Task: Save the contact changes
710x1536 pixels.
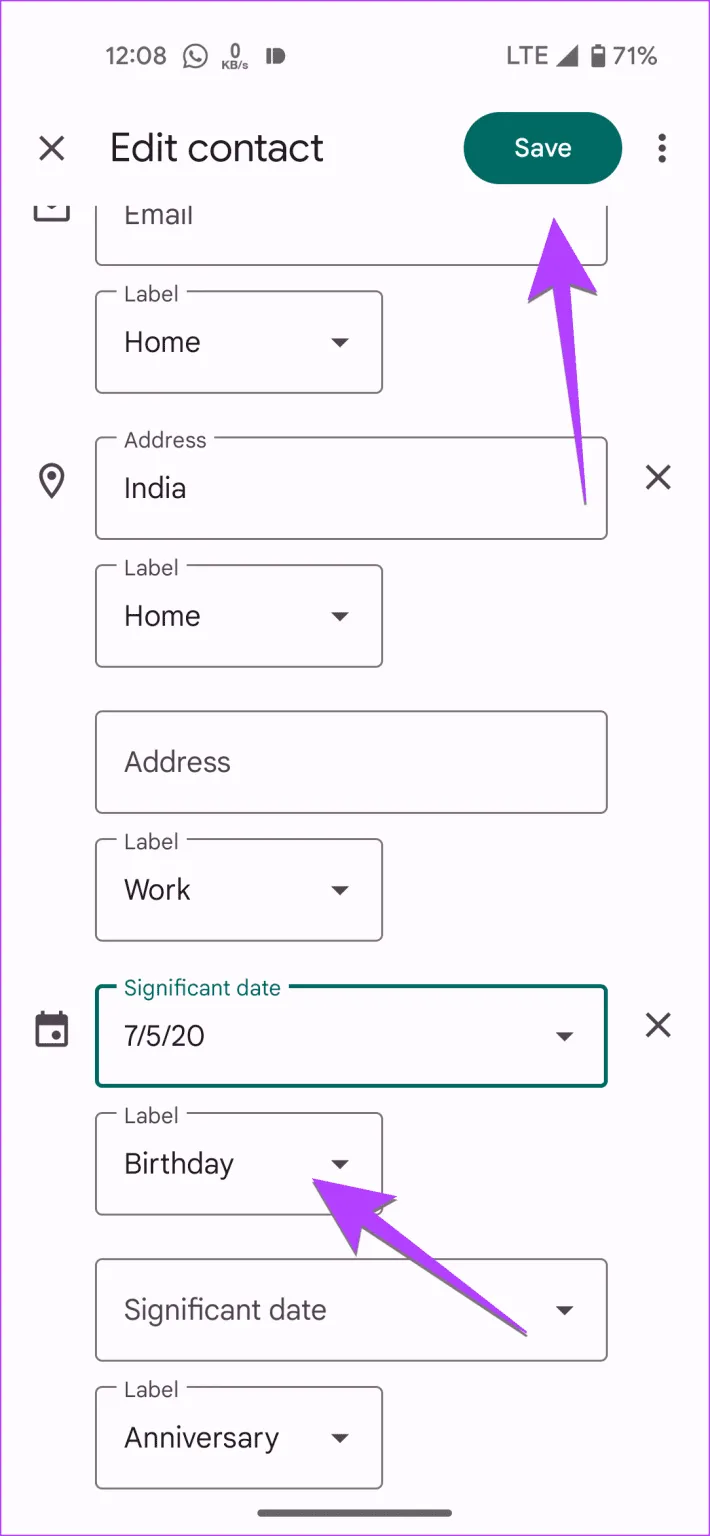Action: 542,148
